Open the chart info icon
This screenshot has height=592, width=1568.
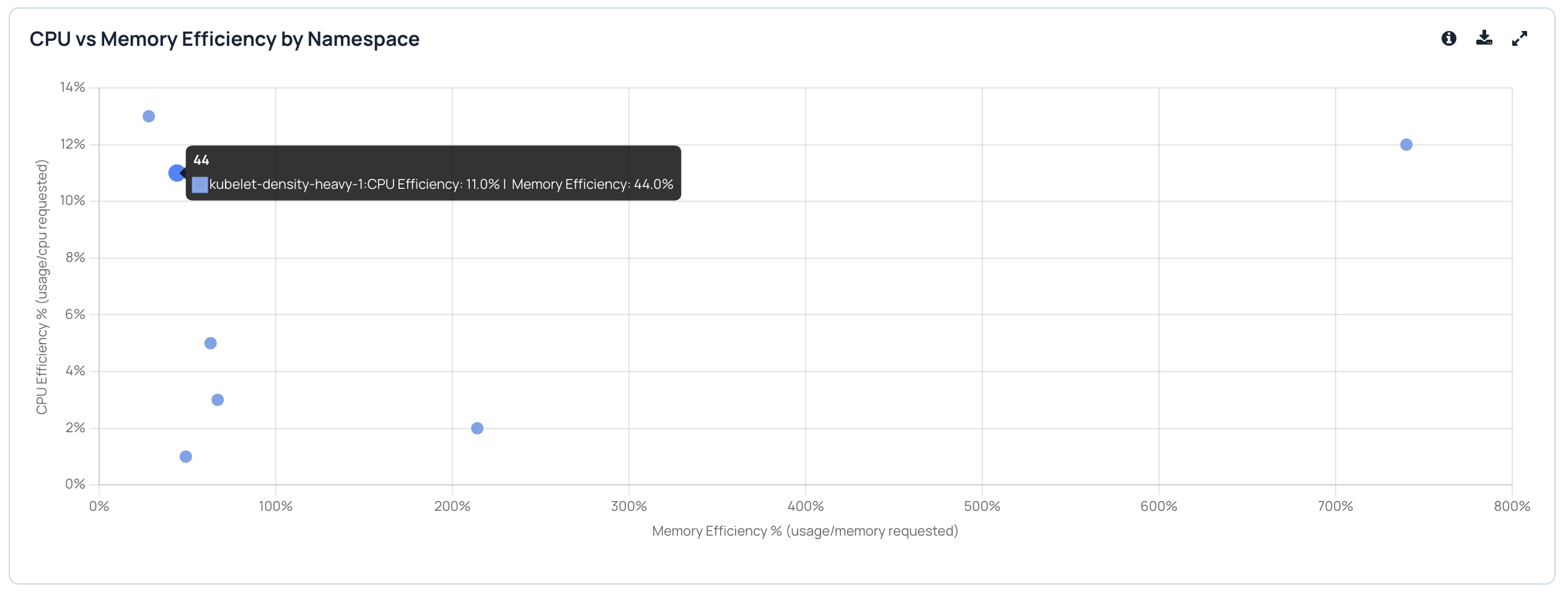[1448, 38]
